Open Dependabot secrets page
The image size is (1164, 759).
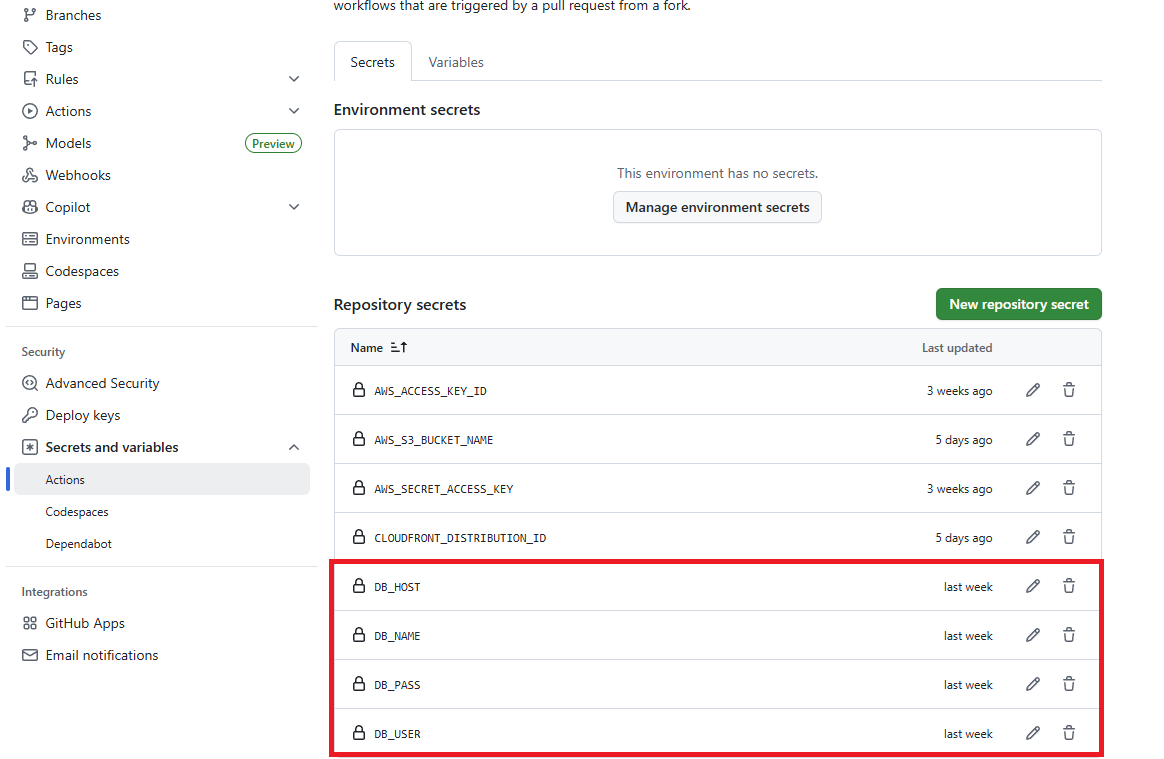tap(79, 544)
